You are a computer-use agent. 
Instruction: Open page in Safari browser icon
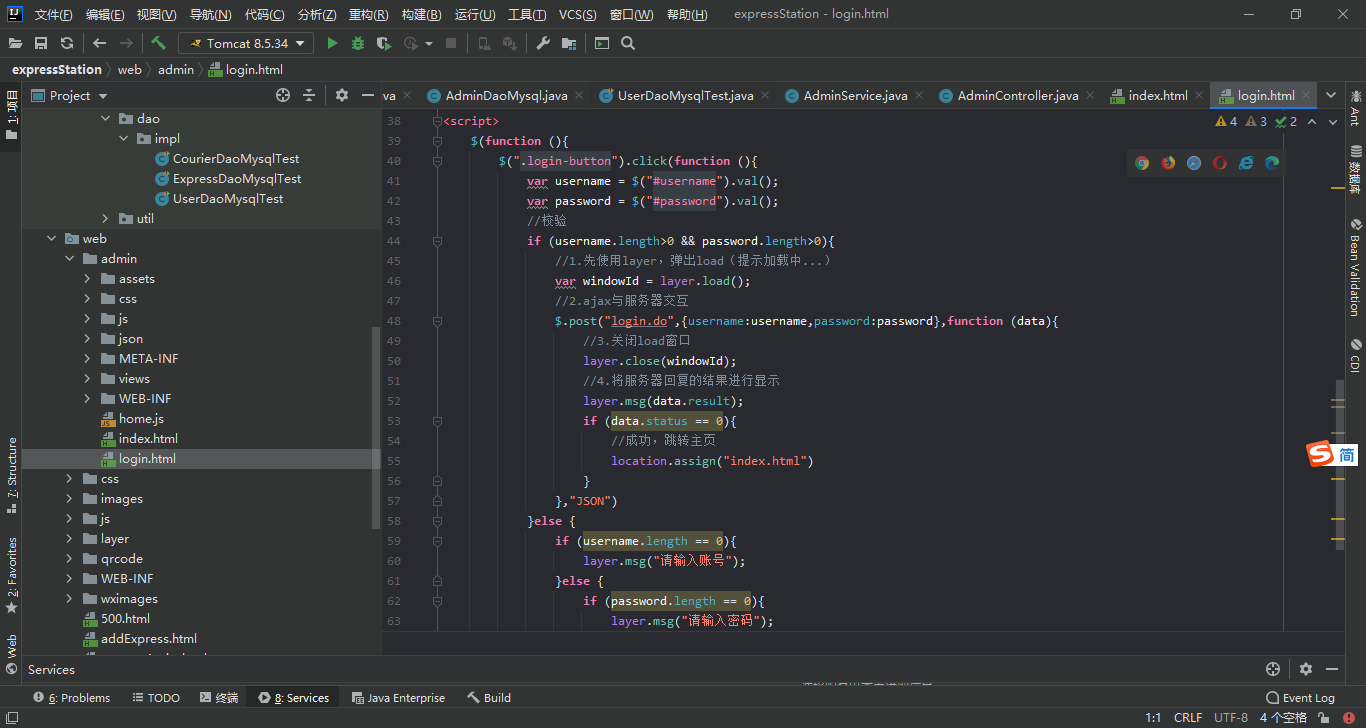tap(1194, 163)
